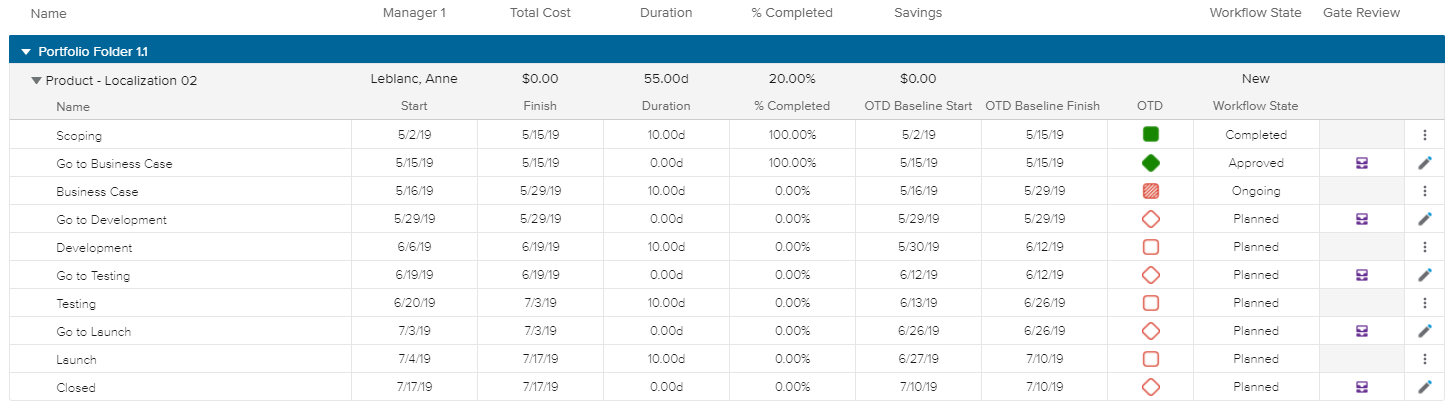Collapse the Portfolio Folder 1.1 group
Image resolution: width=1452 pixels, height=408 pixels.
click(26, 51)
